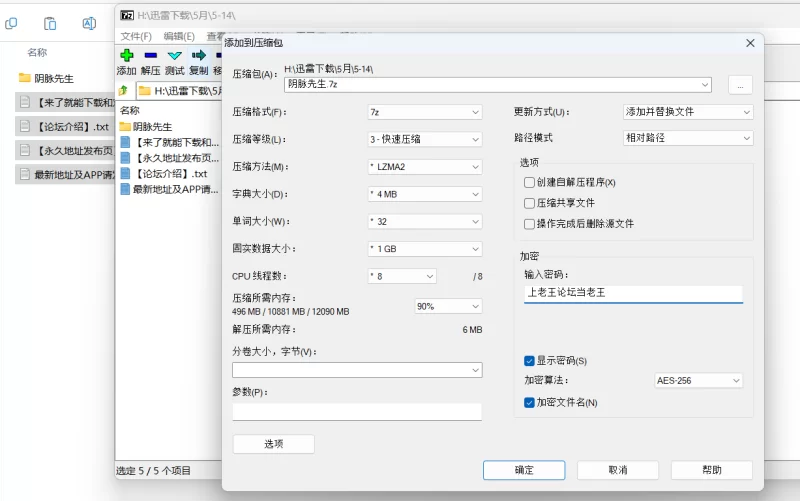Open 更新方式 dropdown showing 添加并替换文件
This screenshot has width=800, height=501.
688,112
